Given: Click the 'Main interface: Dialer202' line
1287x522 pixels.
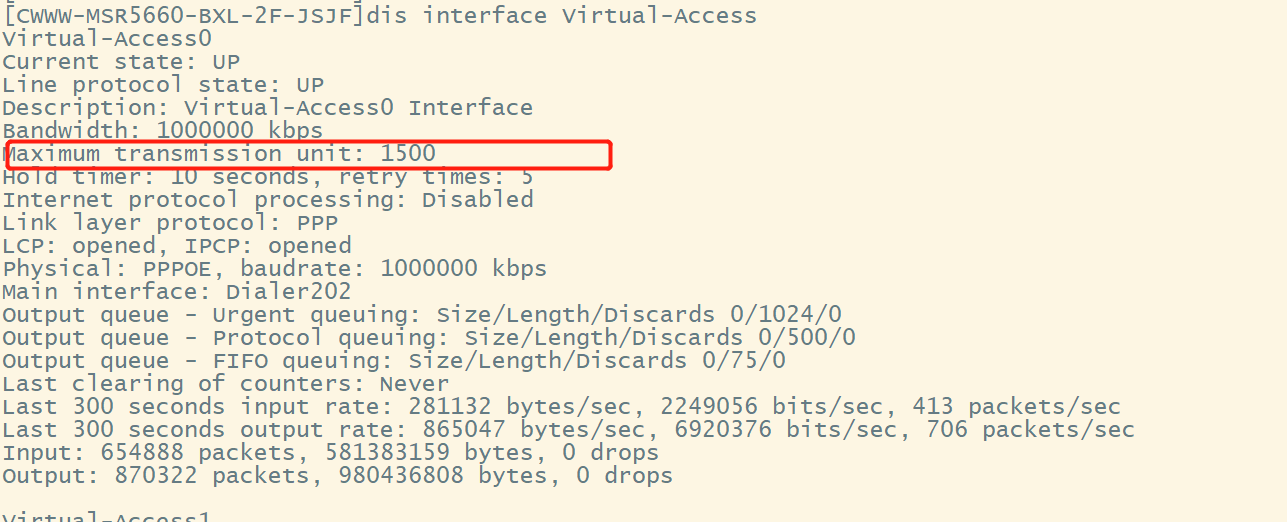Looking at the screenshot, I should click(177, 292).
